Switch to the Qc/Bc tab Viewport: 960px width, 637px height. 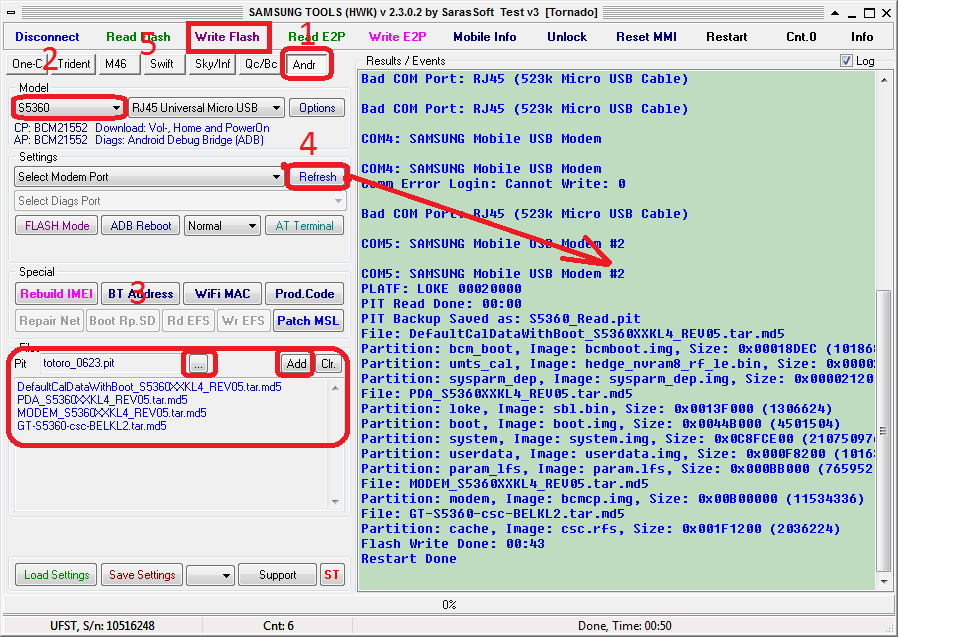coord(261,64)
